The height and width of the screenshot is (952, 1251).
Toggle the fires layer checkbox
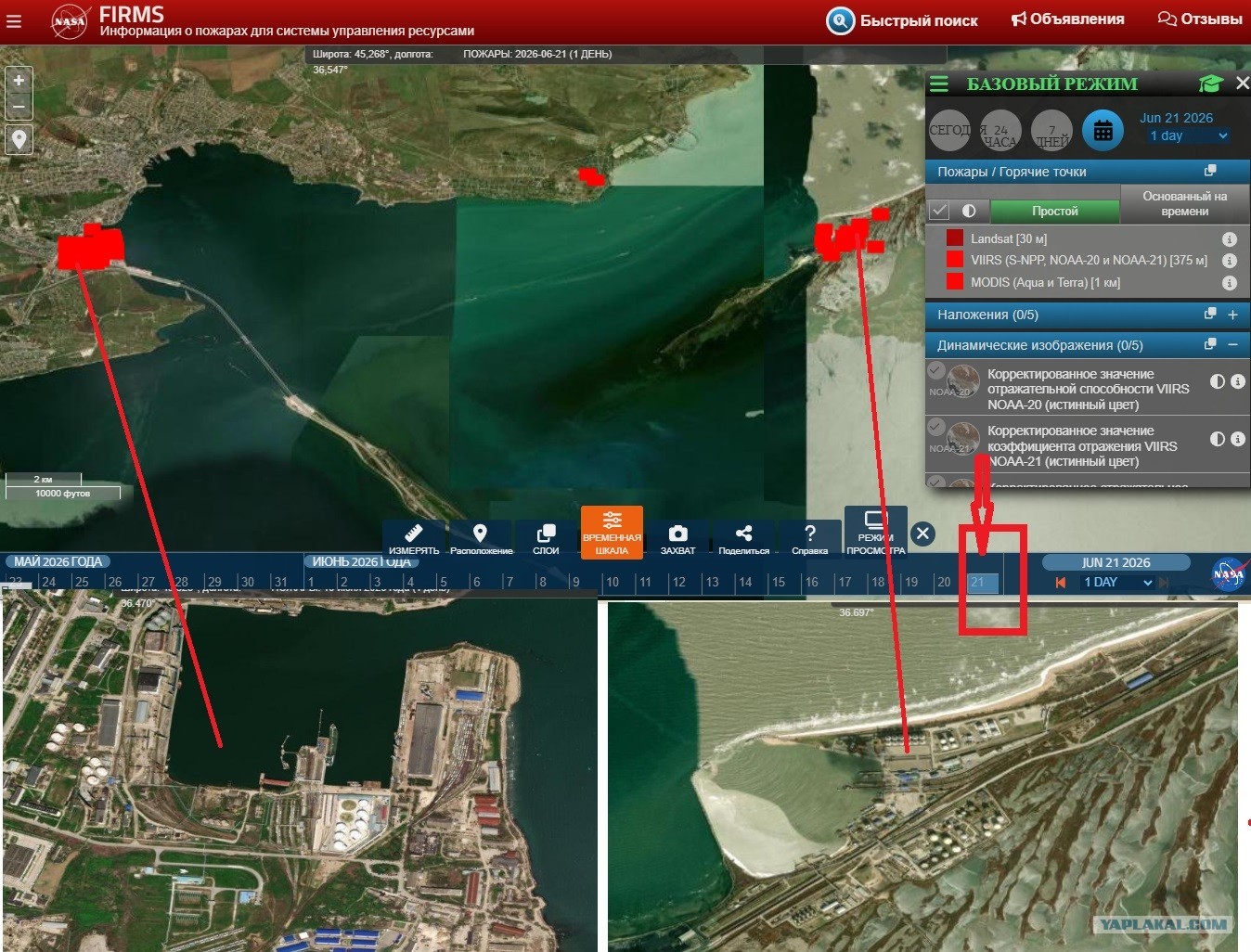click(x=939, y=211)
